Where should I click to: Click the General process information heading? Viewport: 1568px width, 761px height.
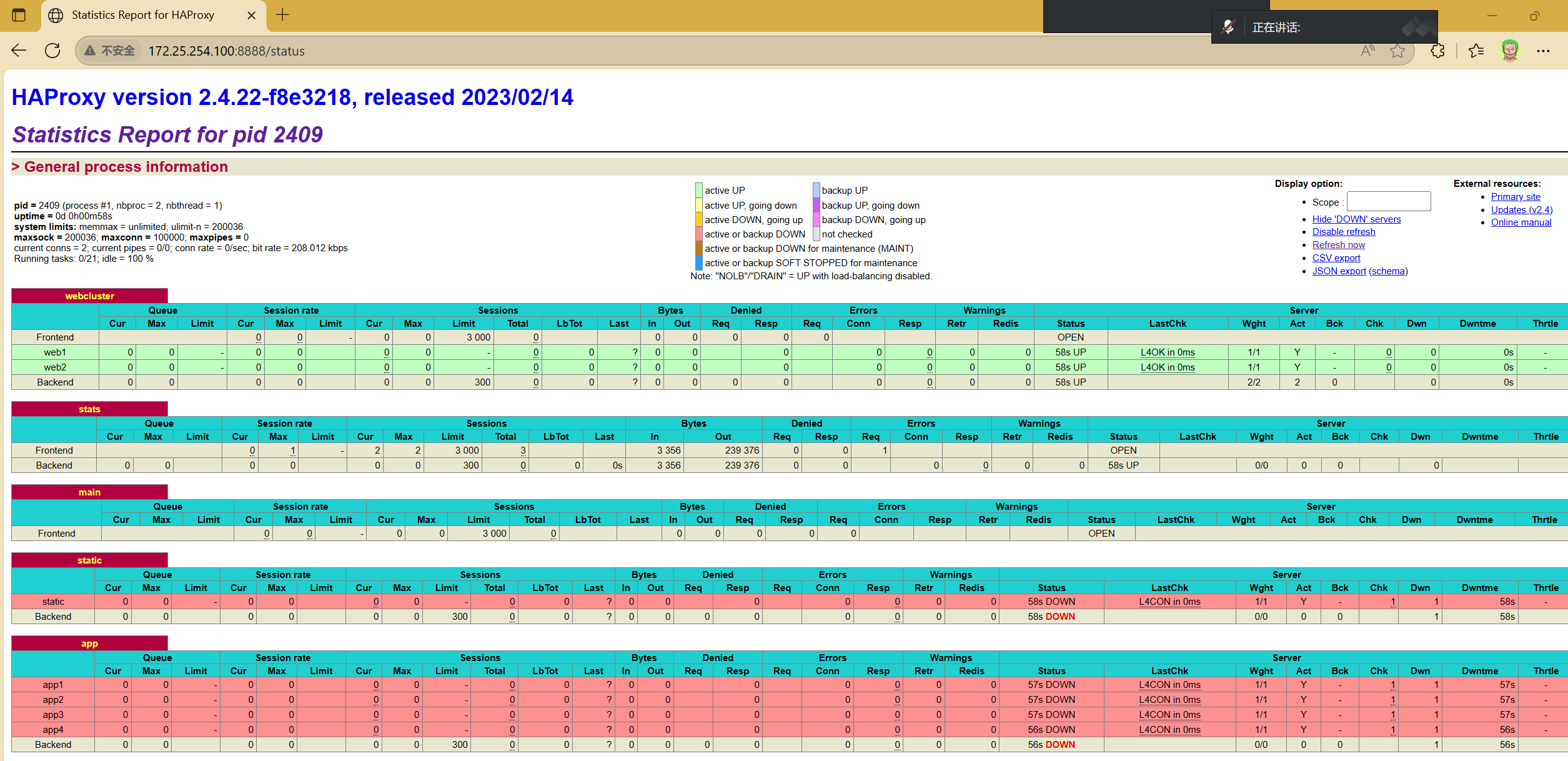coord(126,167)
